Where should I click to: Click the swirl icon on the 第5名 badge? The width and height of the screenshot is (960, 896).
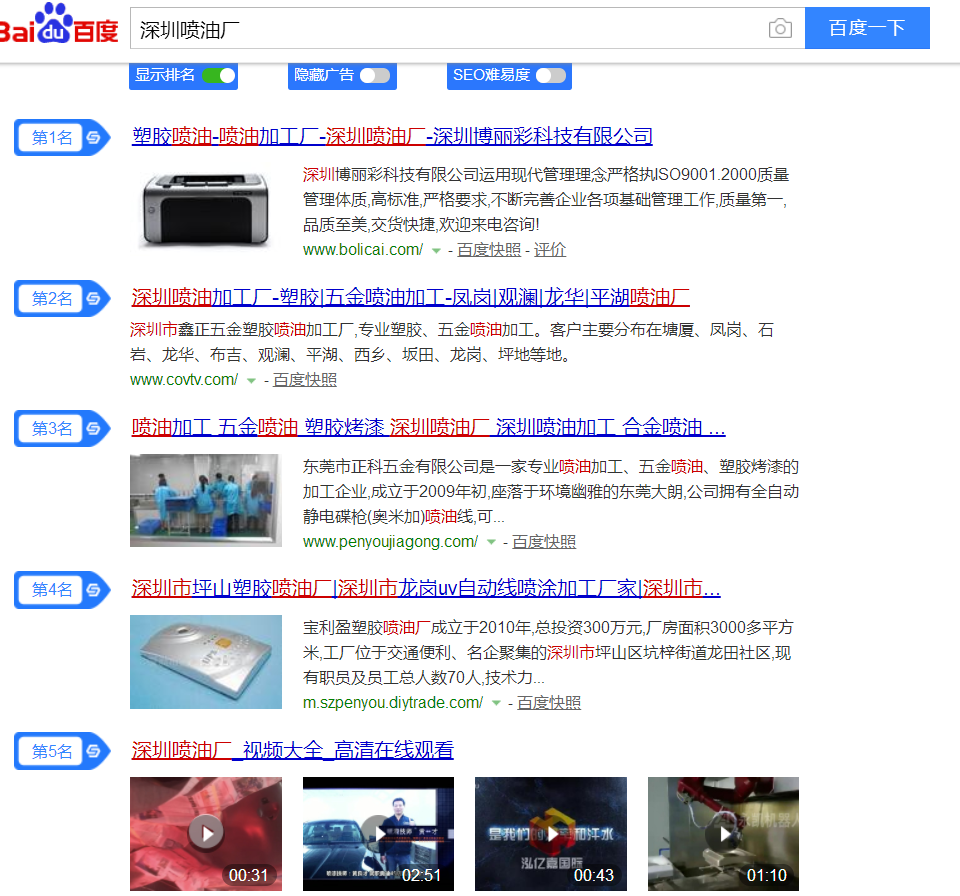click(x=93, y=750)
